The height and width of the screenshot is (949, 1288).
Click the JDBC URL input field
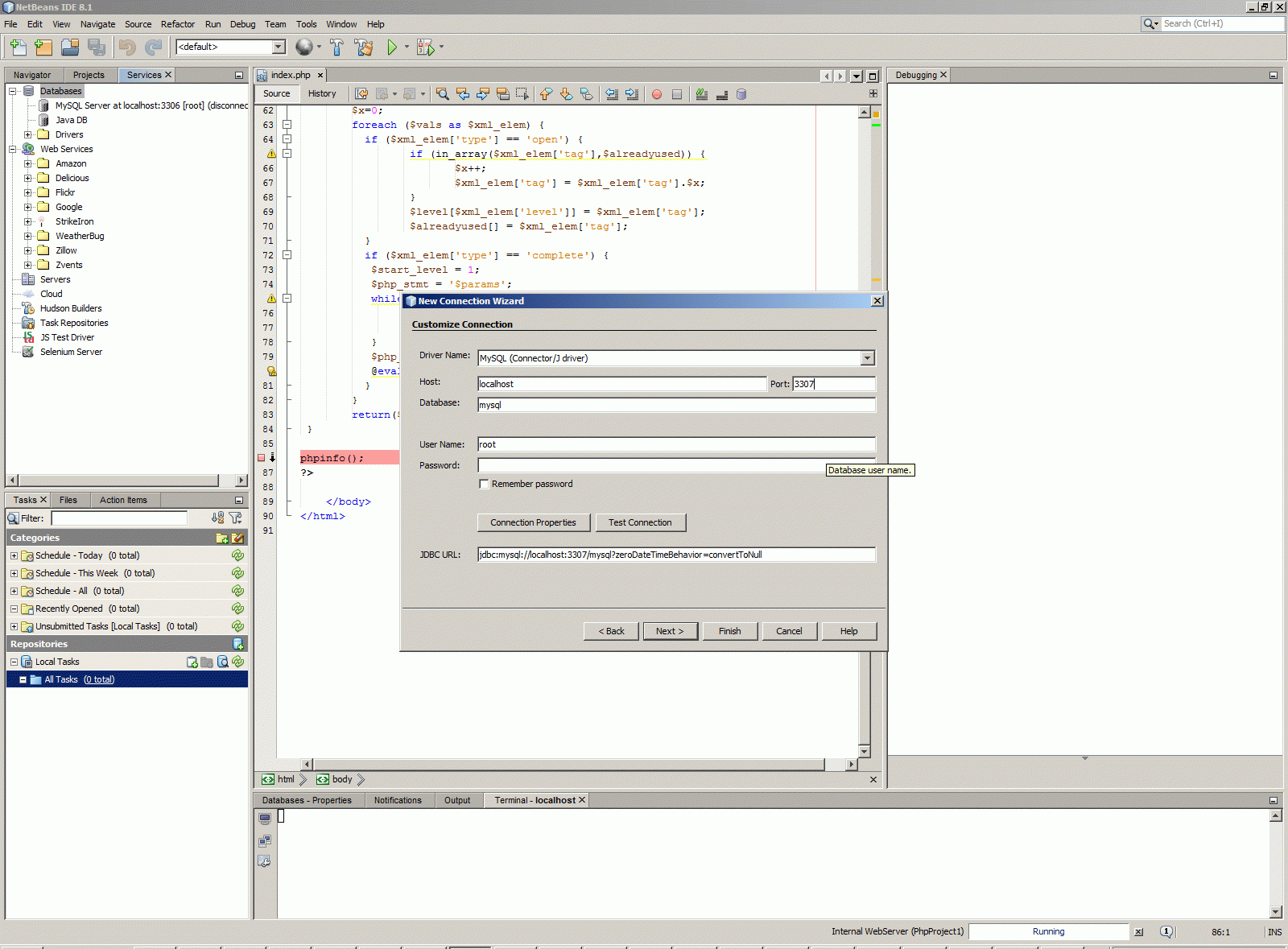tap(676, 555)
